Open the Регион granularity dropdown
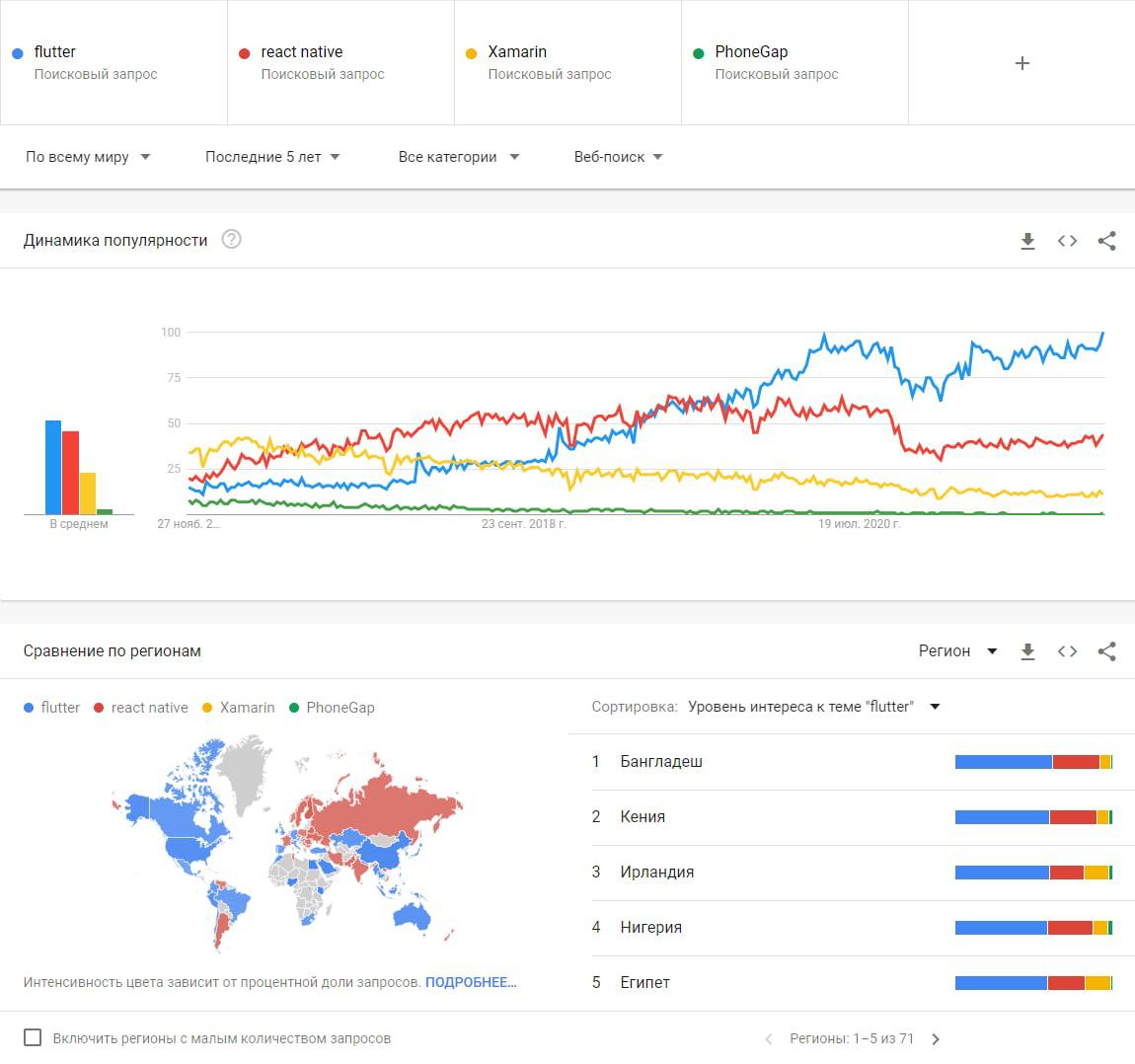1135x1064 pixels. (957, 651)
